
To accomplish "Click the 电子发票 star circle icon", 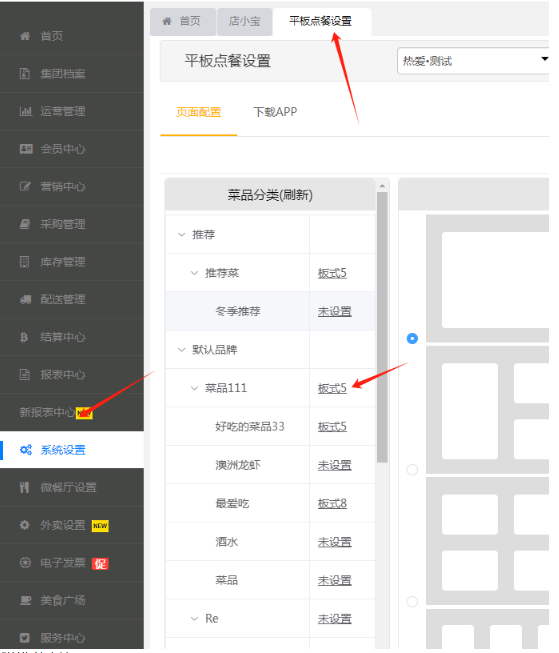I will pos(25,563).
